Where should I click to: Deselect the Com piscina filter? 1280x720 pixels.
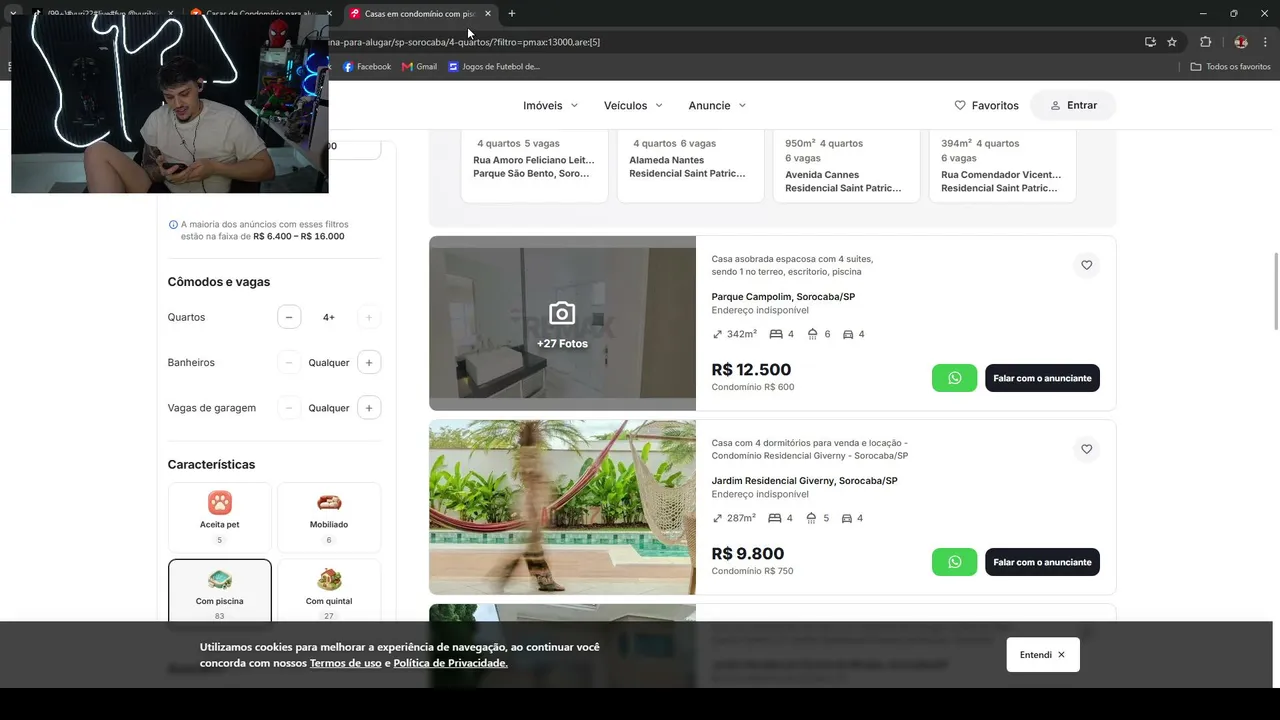(x=220, y=592)
